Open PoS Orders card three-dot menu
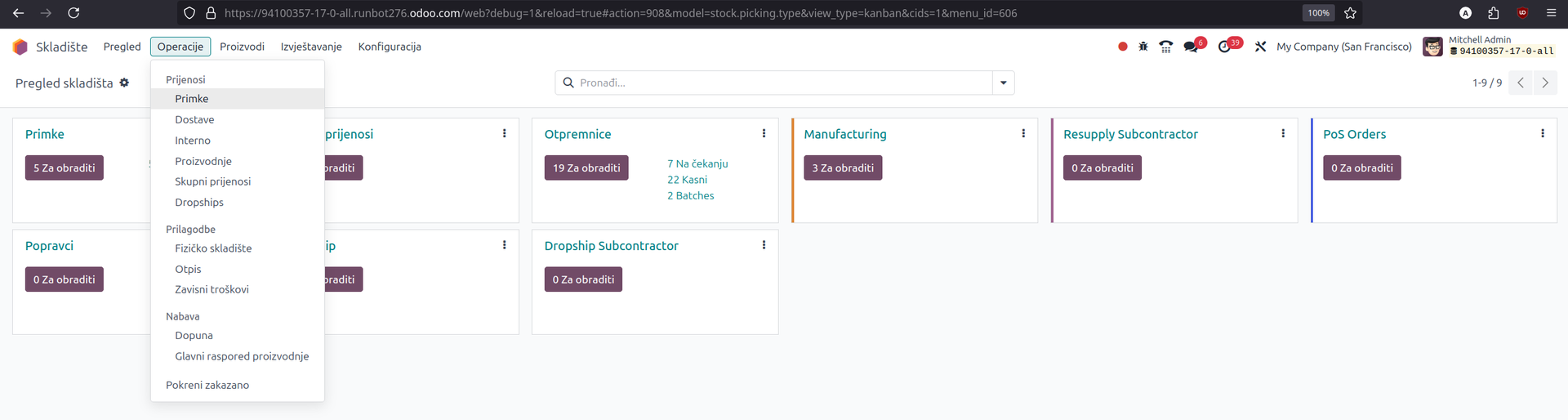This screenshot has width=1568, height=420. [1542, 133]
